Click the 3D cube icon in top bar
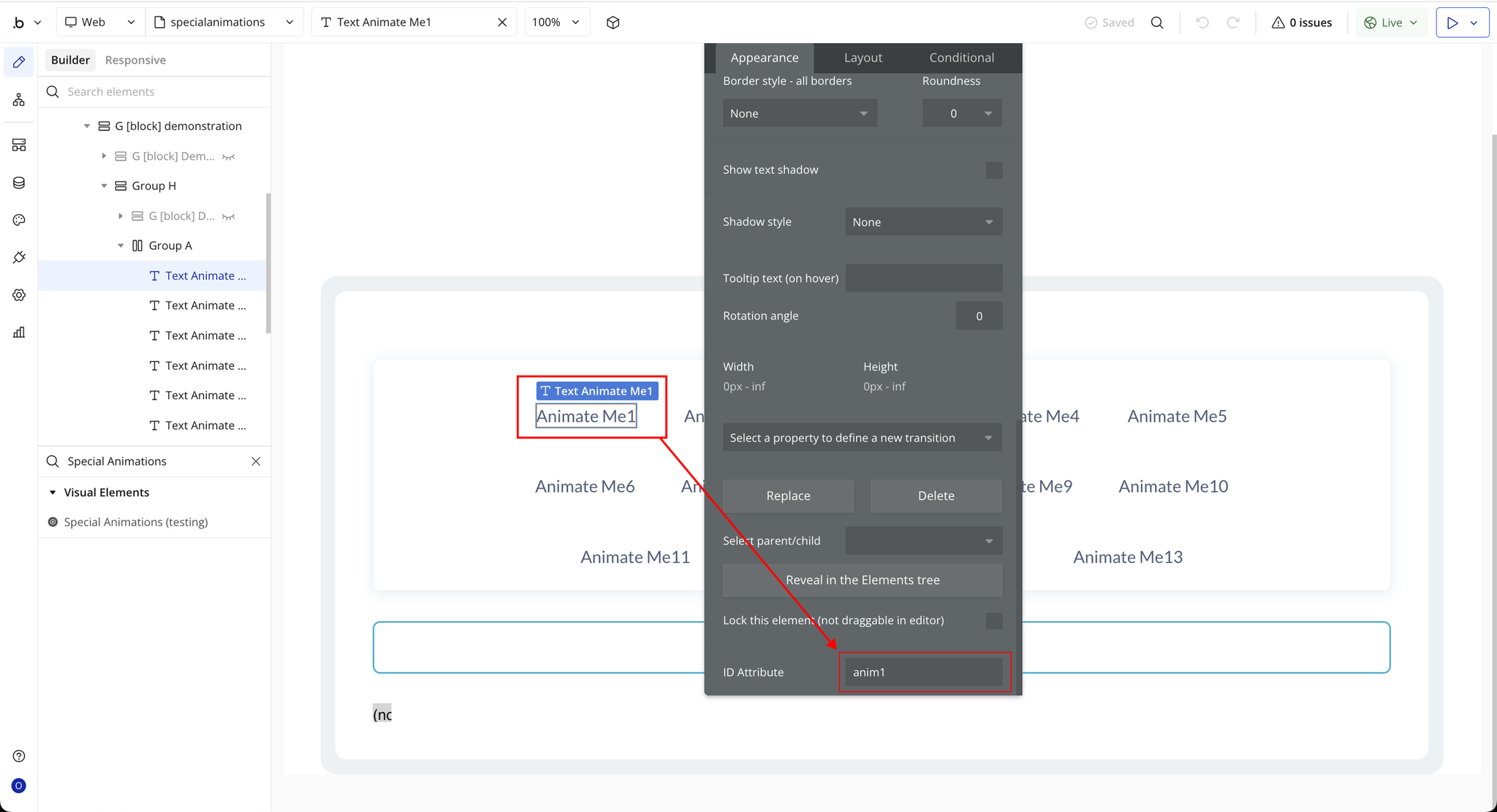 [x=613, y=23]
